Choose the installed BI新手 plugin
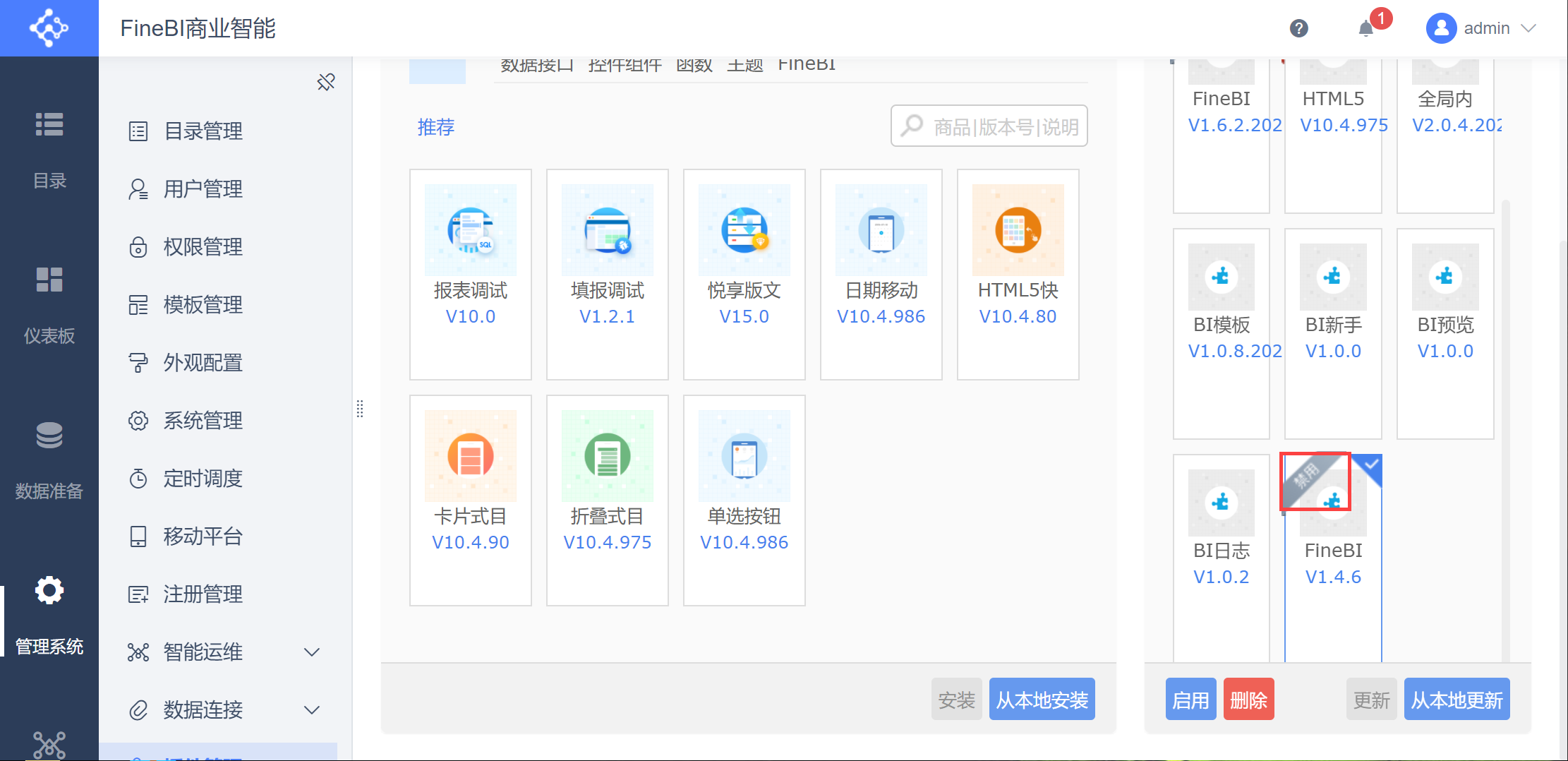 coord(1333,334)
